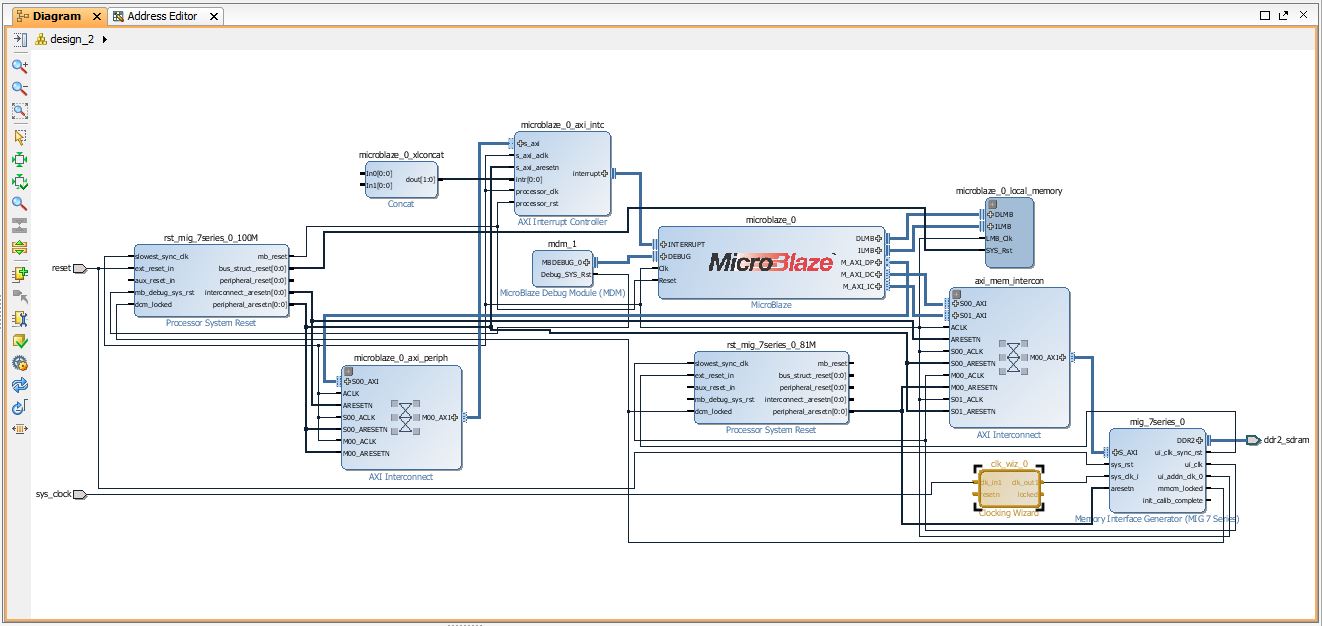Click the panel toggle icon left of design_2
The width and height of the screenshot is (1322, 626).
tap(19, 39)
